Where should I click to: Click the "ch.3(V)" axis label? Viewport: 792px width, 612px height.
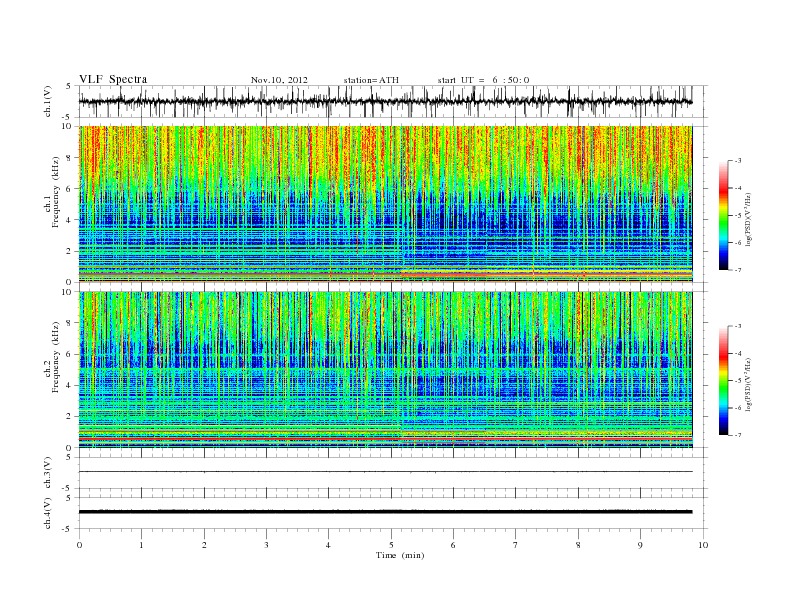(47, 473)
